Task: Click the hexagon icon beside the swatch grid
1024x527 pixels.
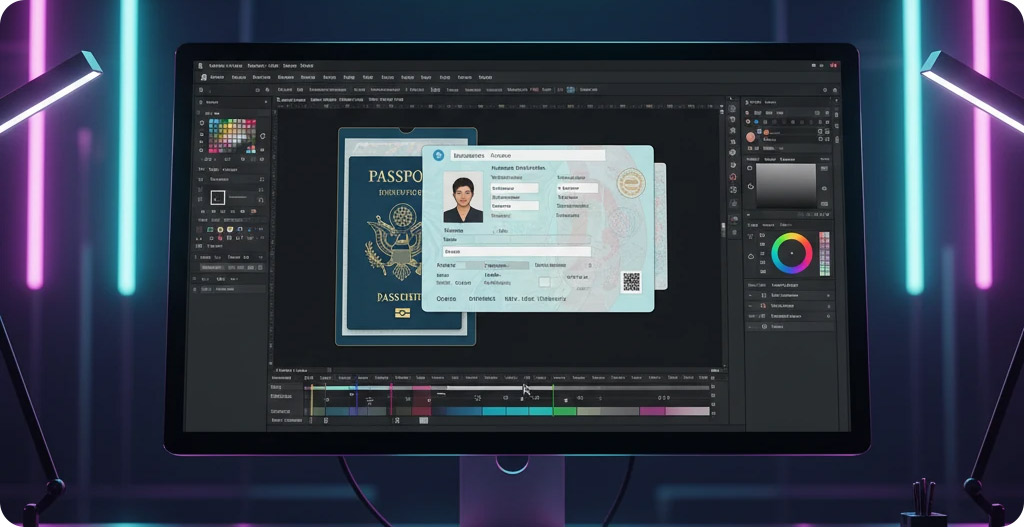Action: pyautogui.click(x=202, y=123)
